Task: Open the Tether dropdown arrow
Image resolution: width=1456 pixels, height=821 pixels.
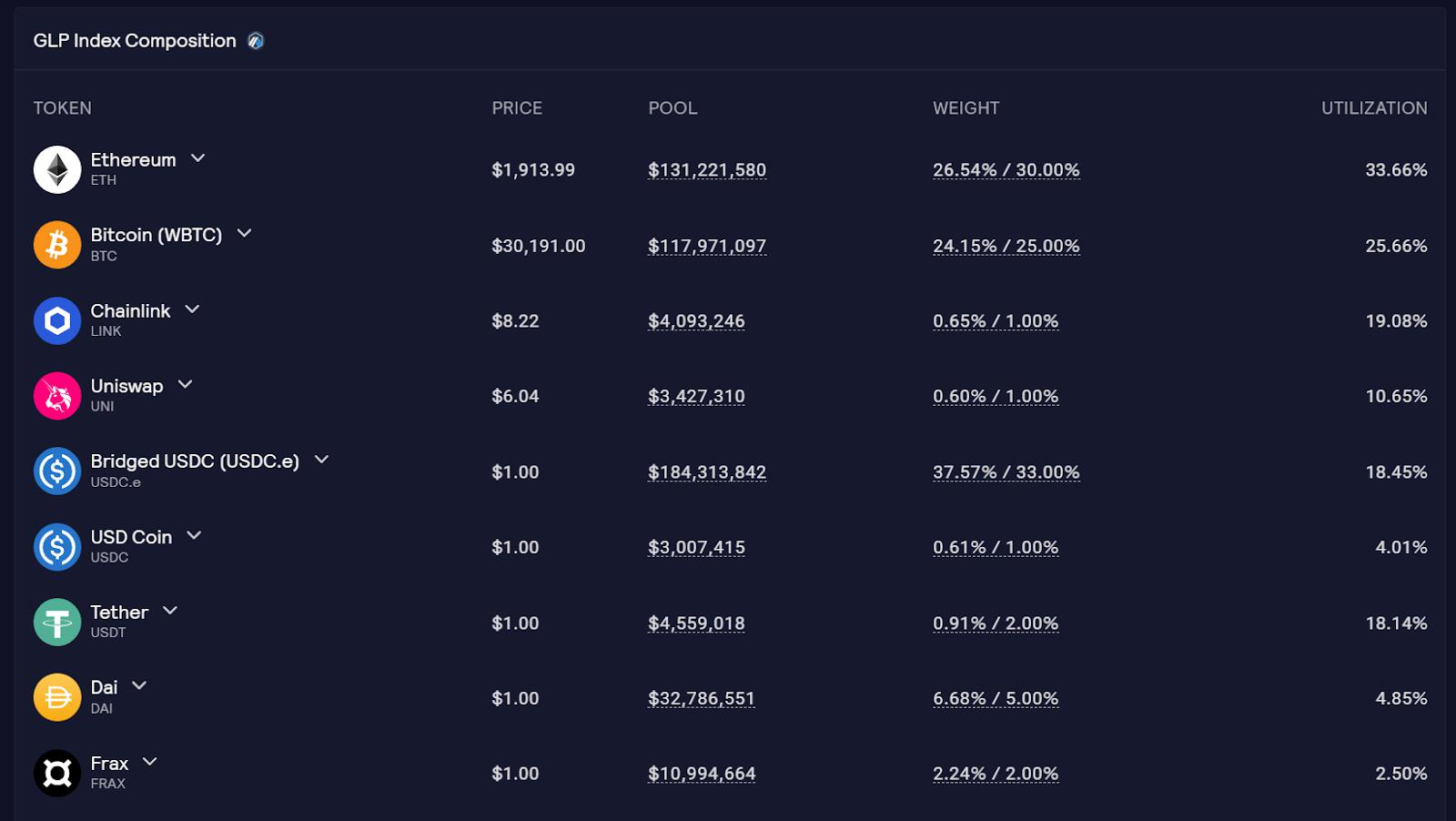Action: pyautogui.click(x=170, y=611)
